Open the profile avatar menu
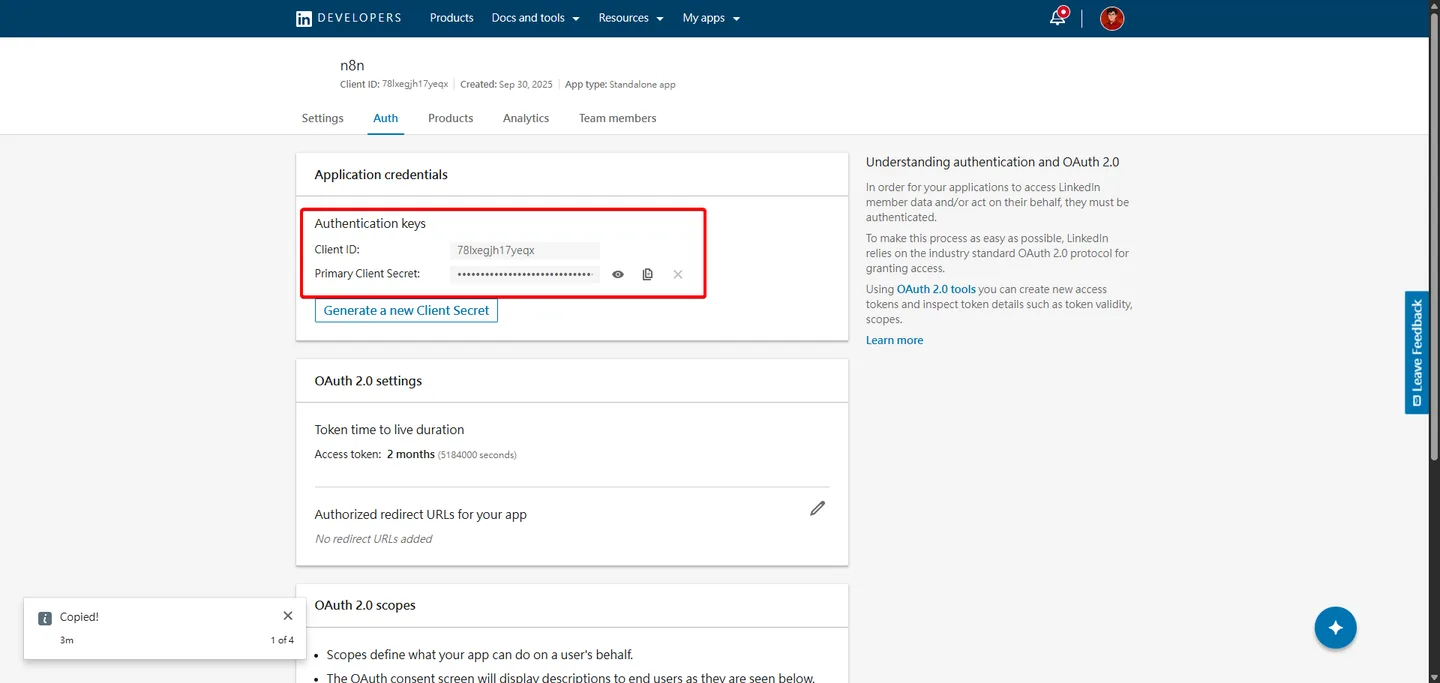This screenshot has width=1440, height=683. (x=1112, y=18)
